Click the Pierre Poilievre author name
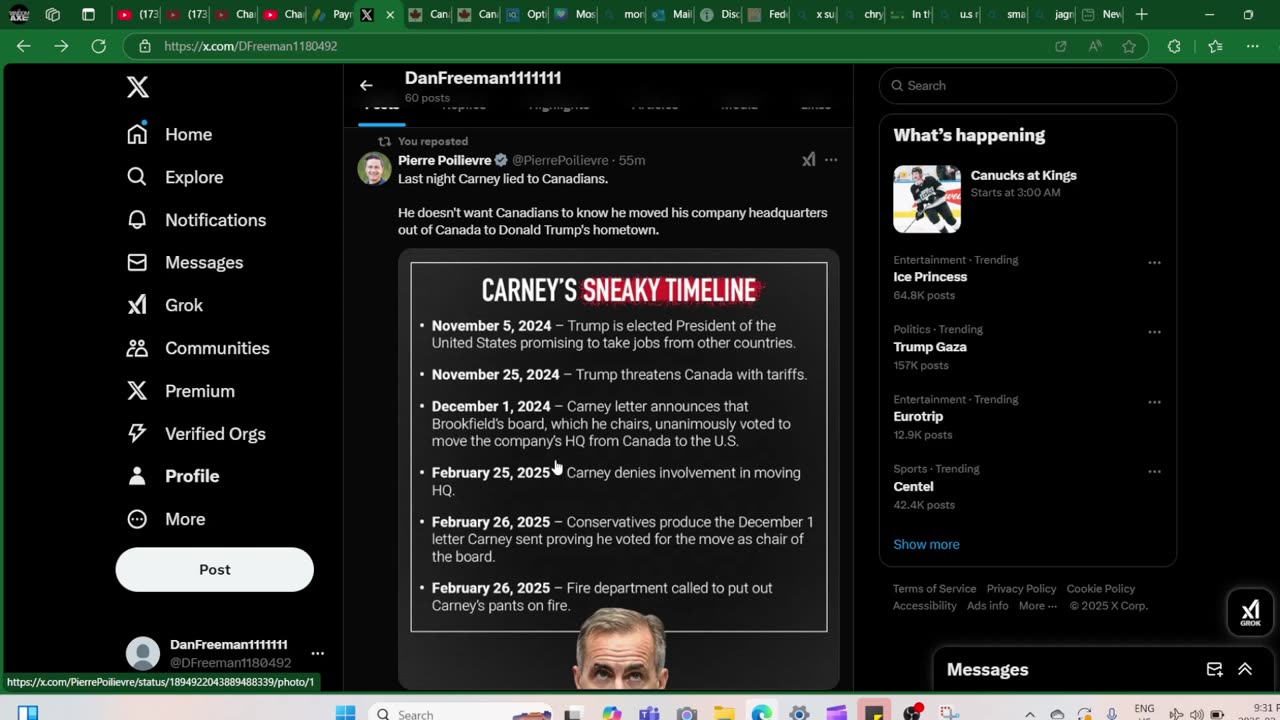Viewport: 1280px width, 720px height. click(x=445, y=160)
